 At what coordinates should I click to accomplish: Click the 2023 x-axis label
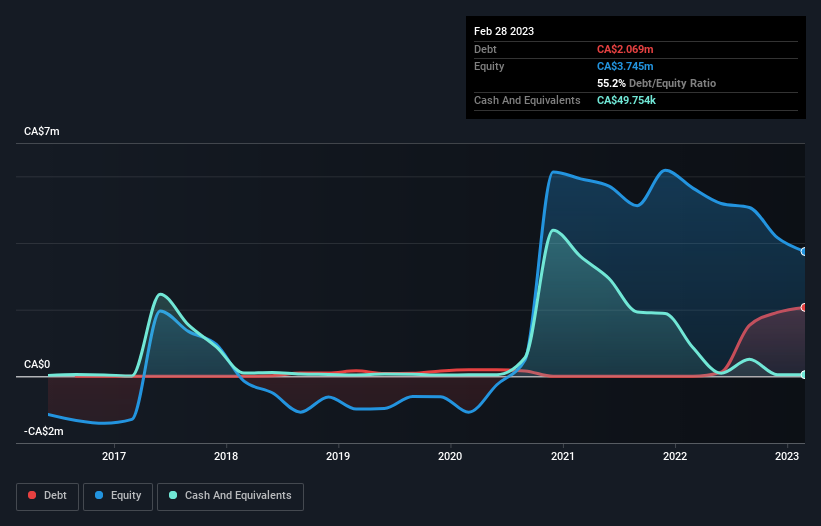coord(786,456)
